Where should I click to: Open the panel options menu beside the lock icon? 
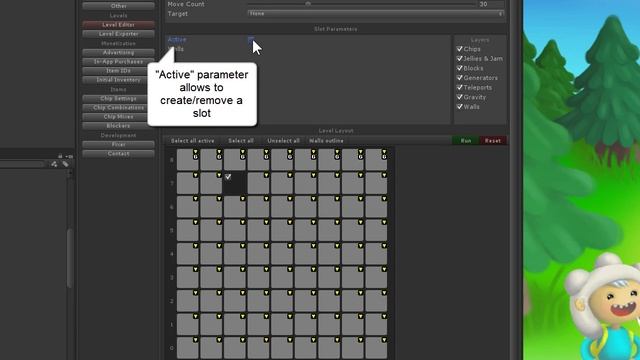click(x=69, y=156)
